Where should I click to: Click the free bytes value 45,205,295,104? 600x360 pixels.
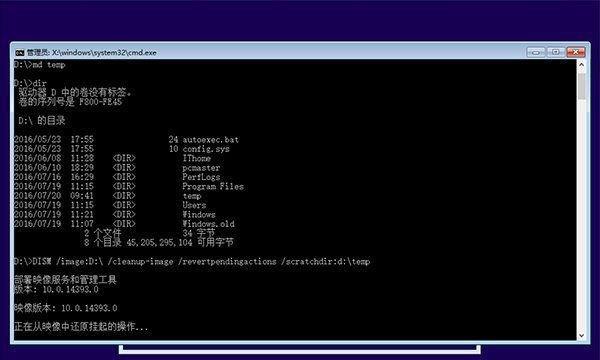pyautogui.click(x=159, y=243)
